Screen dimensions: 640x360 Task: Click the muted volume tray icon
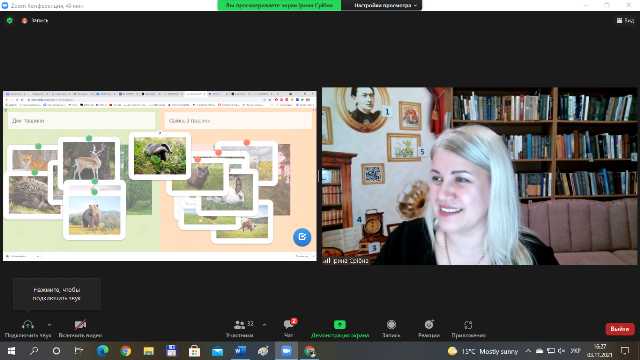[562, 351]
